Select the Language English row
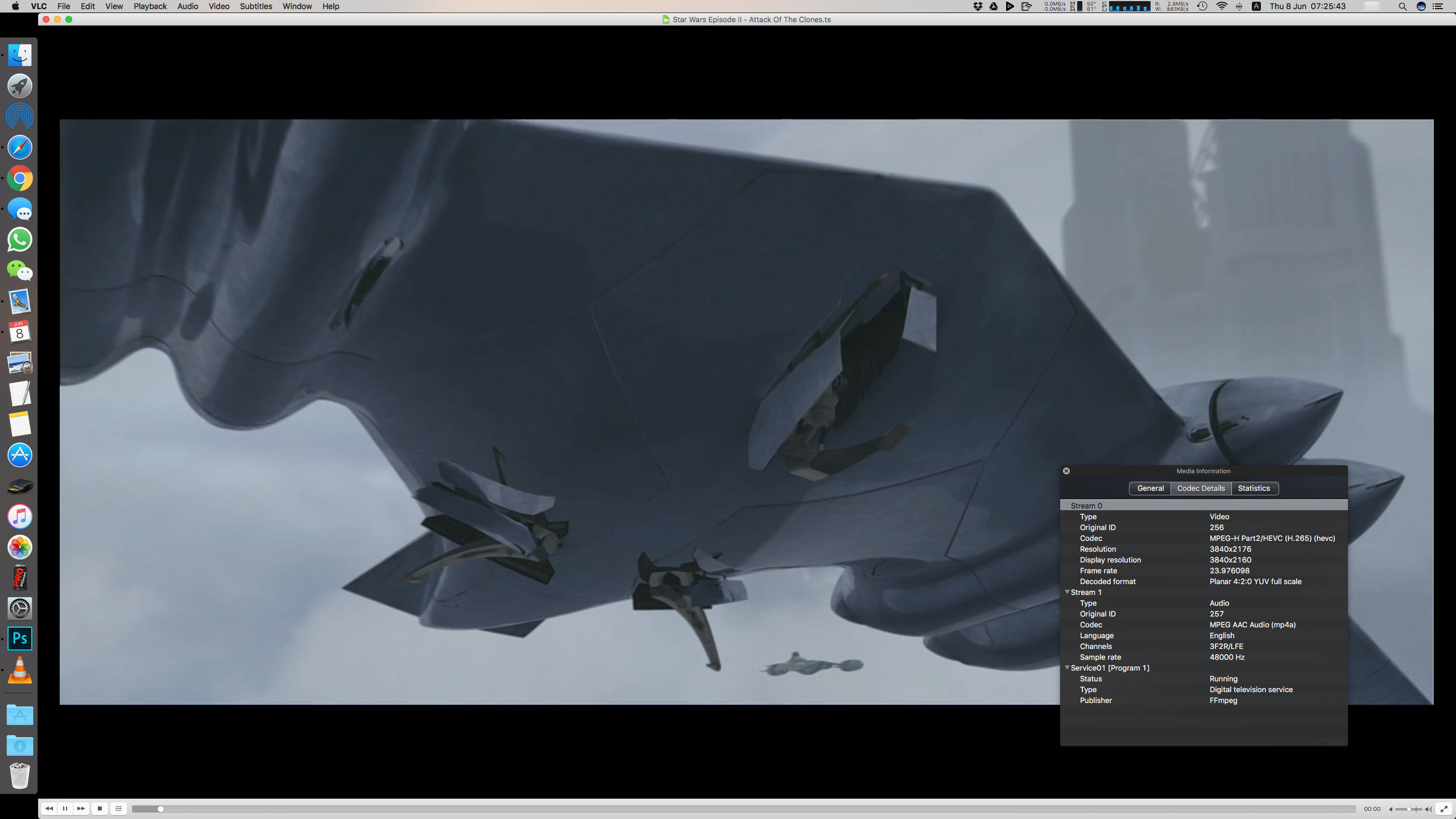Viewport: 1456px width, 819px height. click(x=1203, y=635)
